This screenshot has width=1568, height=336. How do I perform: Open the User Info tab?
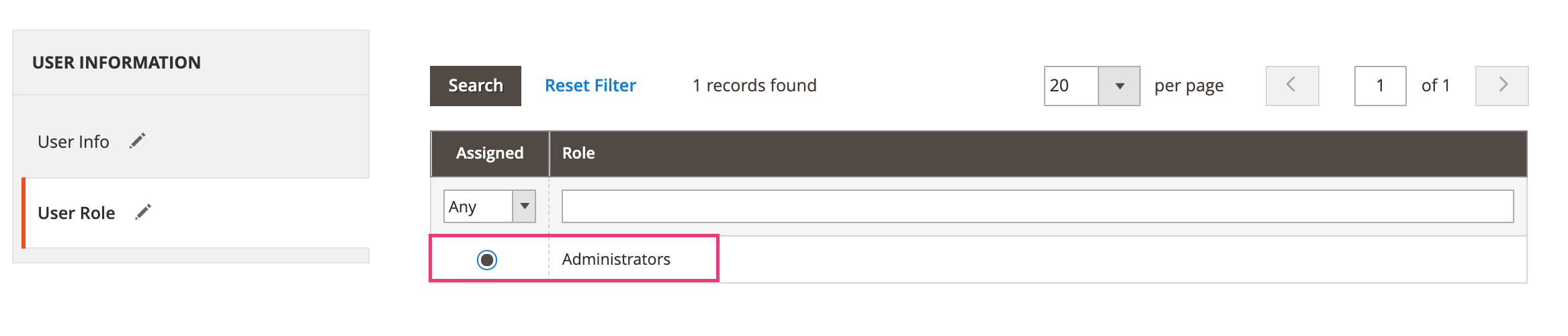[74, 142]
